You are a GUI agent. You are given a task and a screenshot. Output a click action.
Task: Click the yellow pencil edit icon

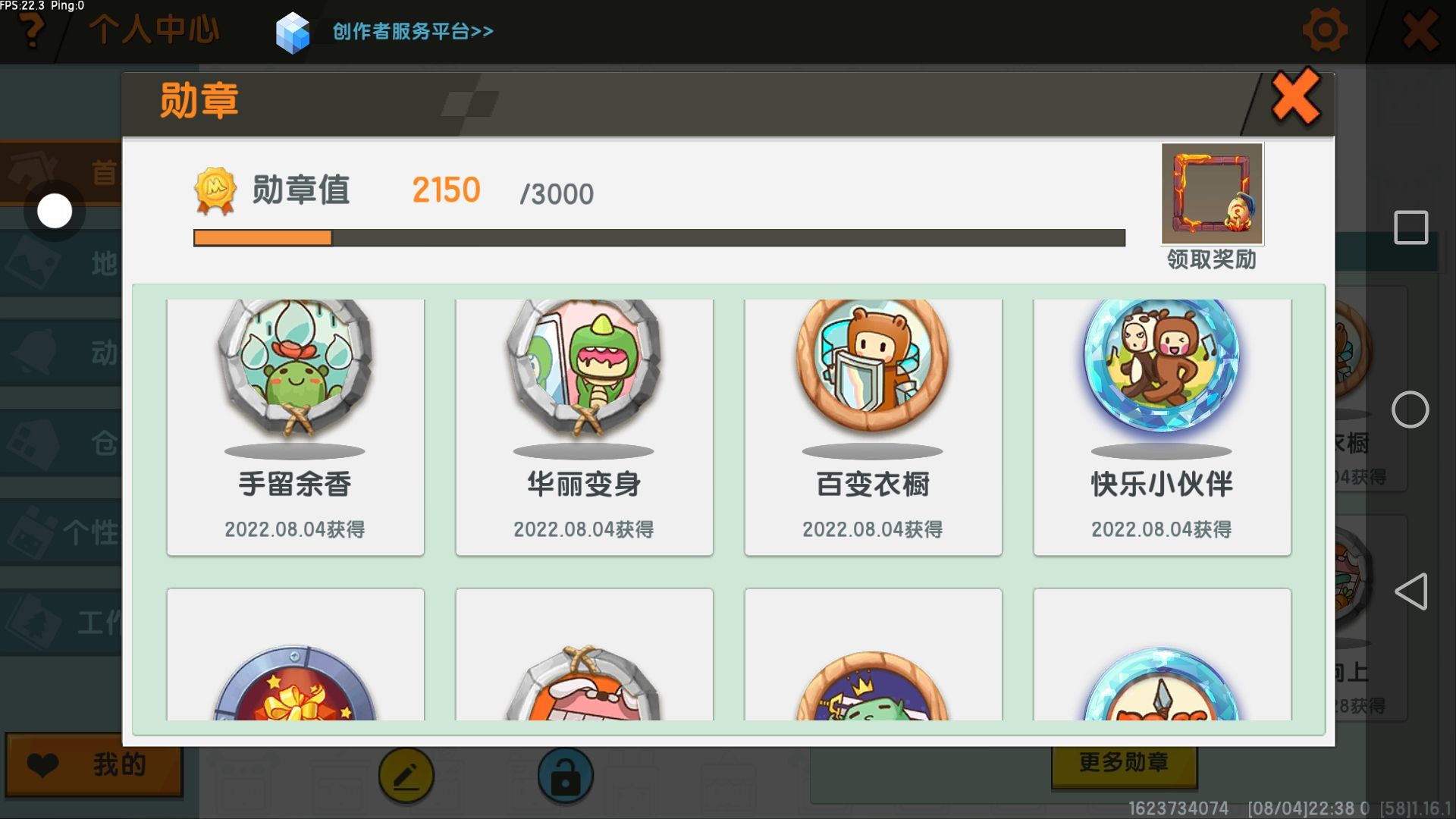(x=406, y=775)
